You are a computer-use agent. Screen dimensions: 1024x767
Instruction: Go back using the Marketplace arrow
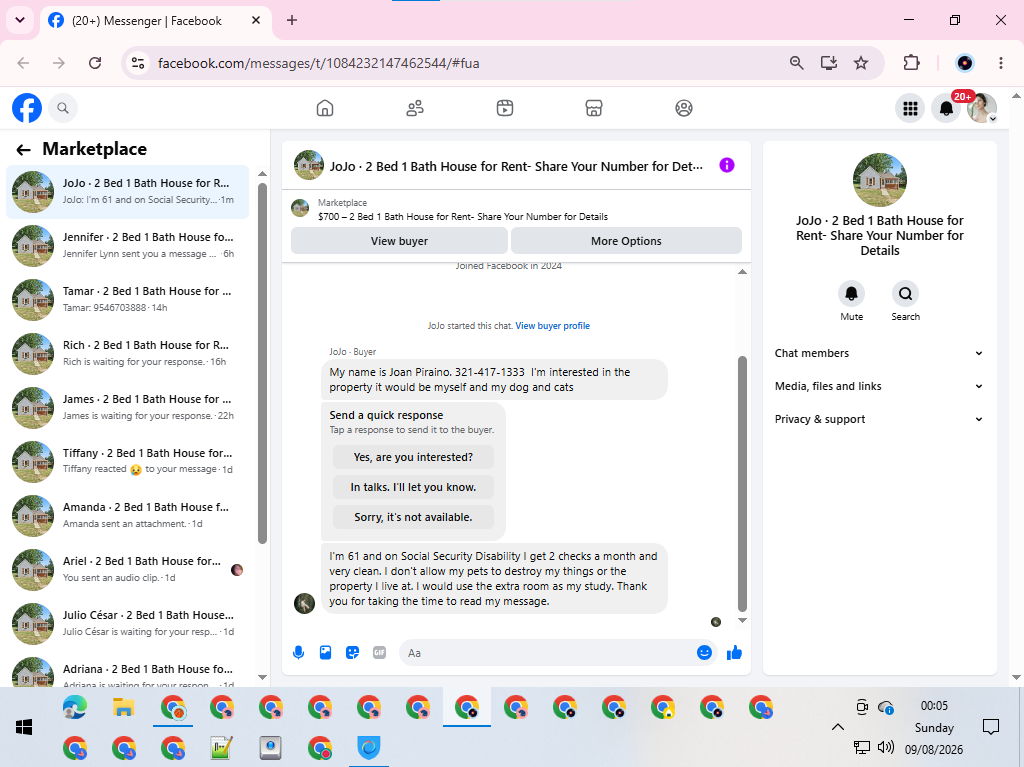[x=24, y=150]
